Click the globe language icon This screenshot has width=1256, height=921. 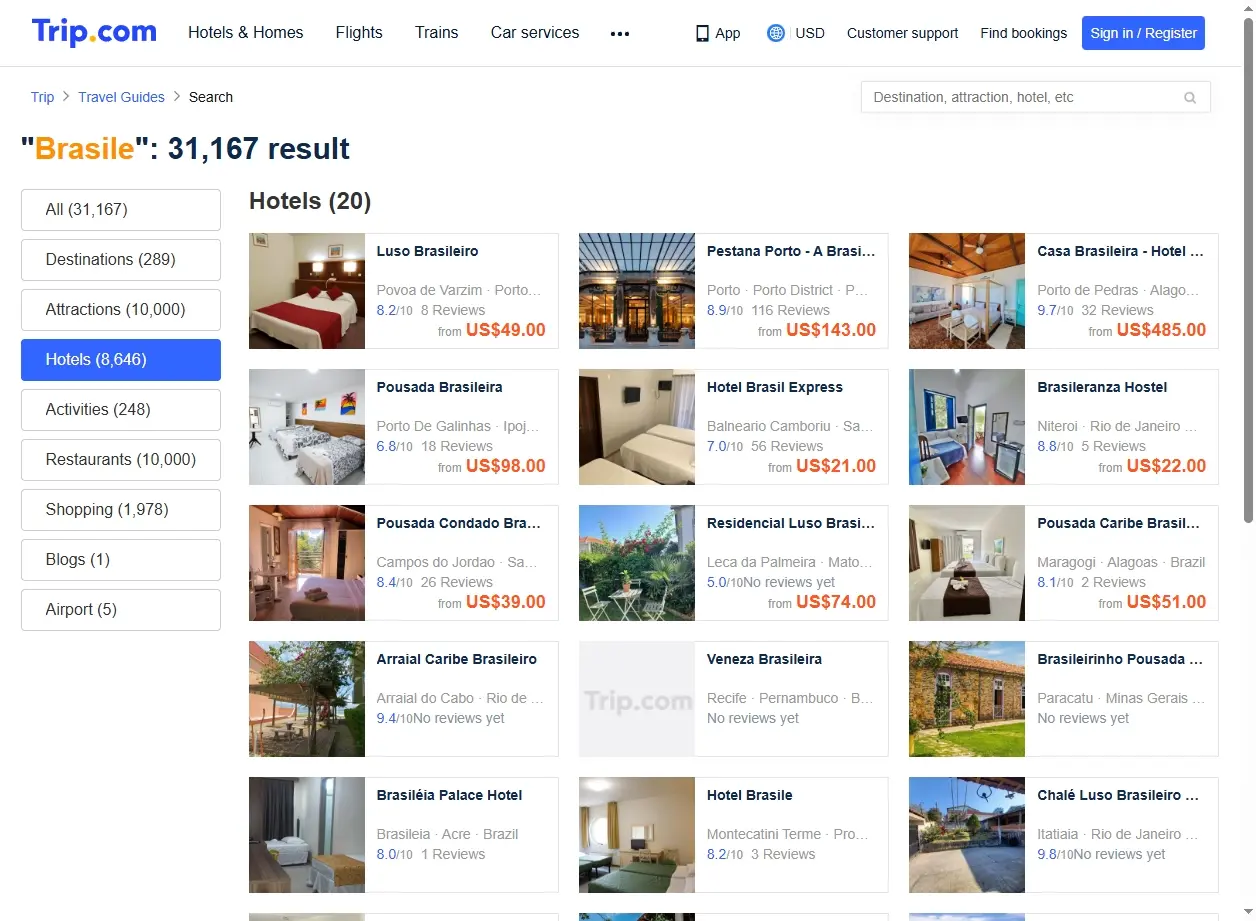776,33
